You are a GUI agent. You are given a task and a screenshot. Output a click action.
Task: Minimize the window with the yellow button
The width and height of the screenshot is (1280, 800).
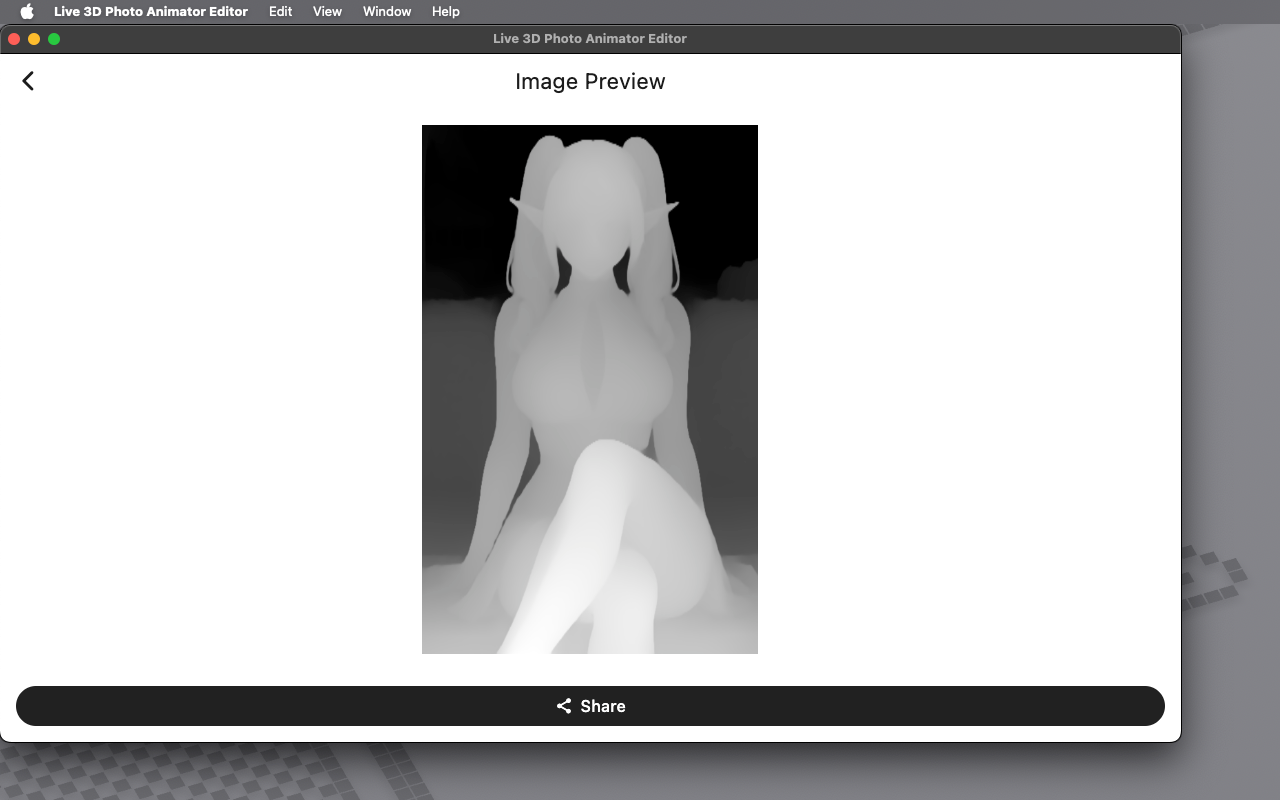pyautogui.click(x=34, y=39)
